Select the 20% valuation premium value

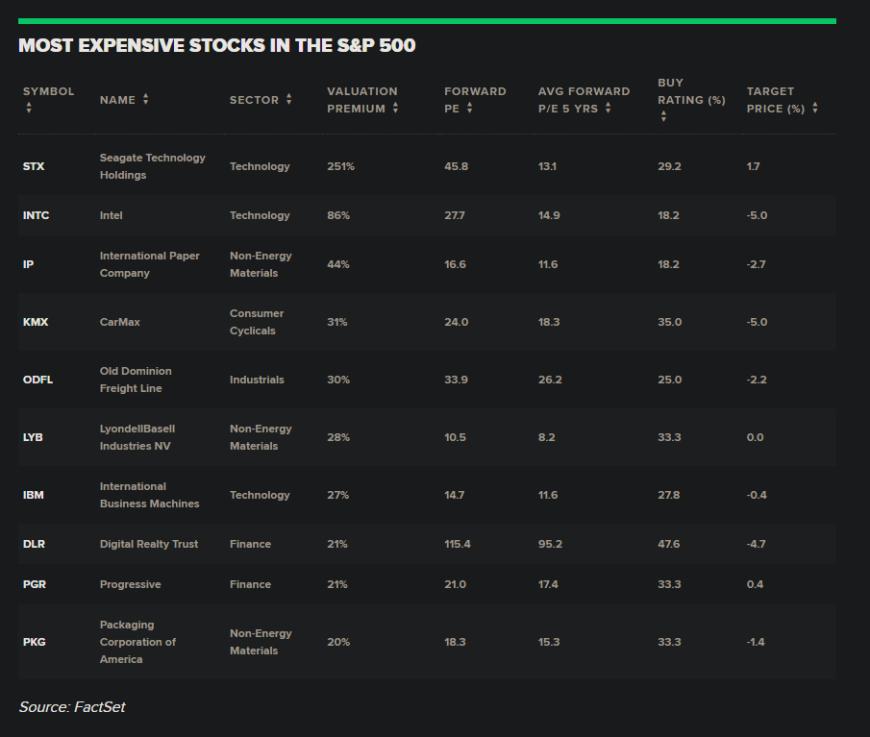pos(338,642)
